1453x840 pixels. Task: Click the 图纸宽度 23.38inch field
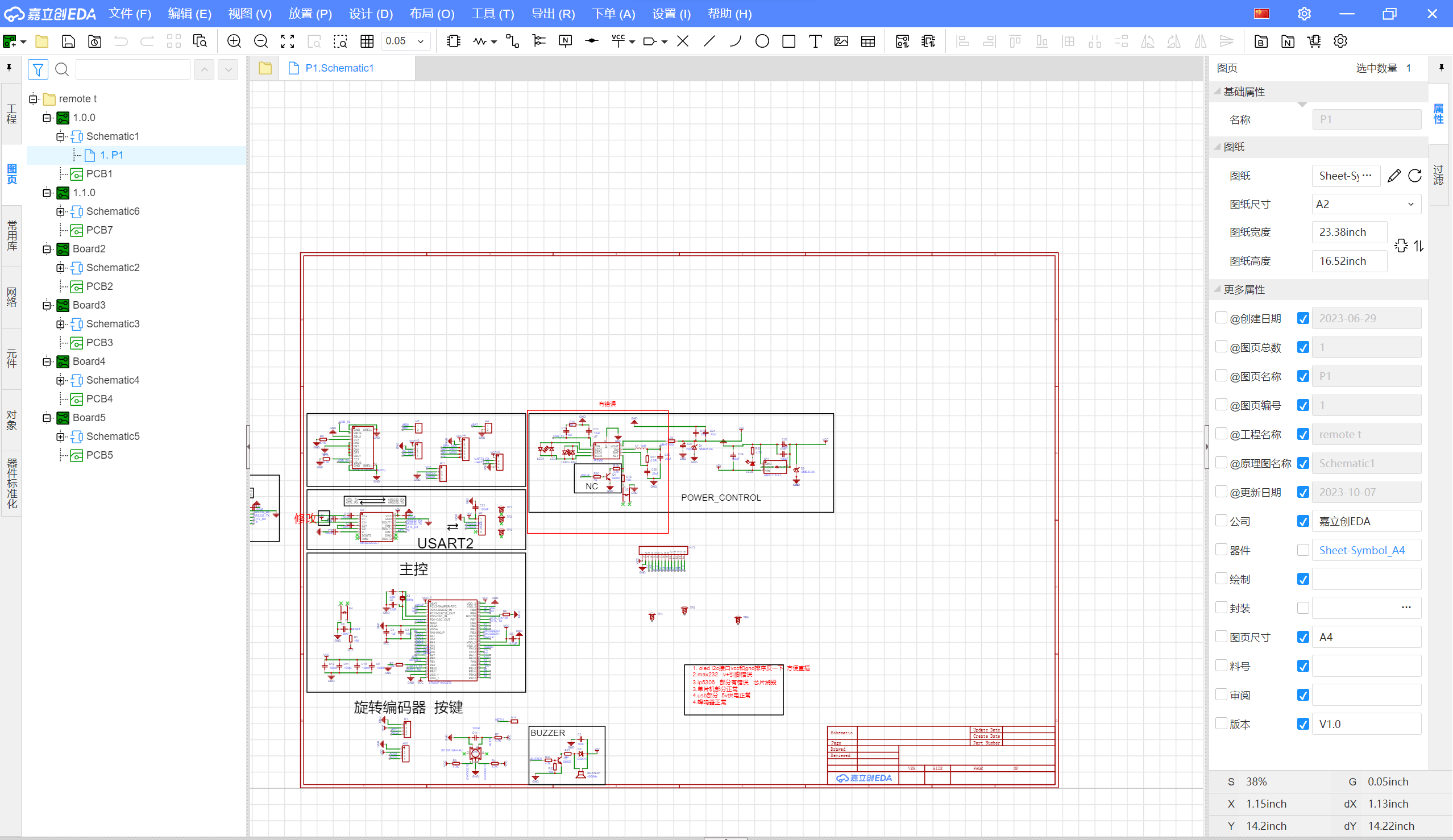1349,232
